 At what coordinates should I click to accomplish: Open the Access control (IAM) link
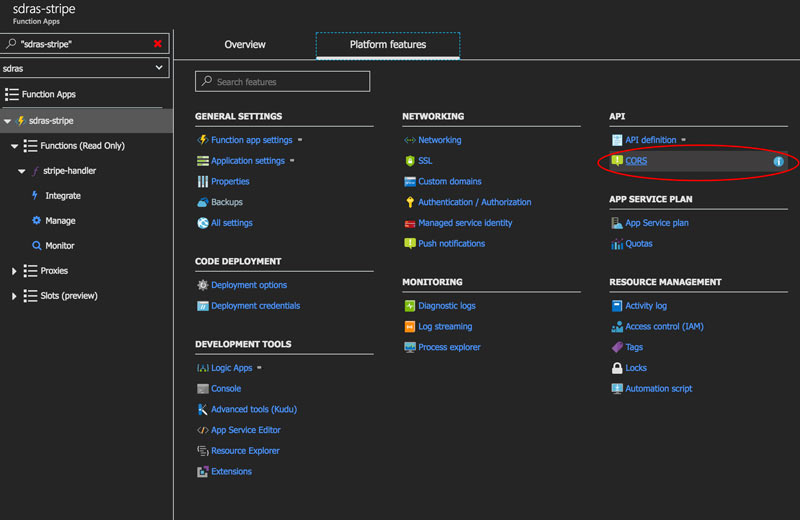[x=664, y=327]
